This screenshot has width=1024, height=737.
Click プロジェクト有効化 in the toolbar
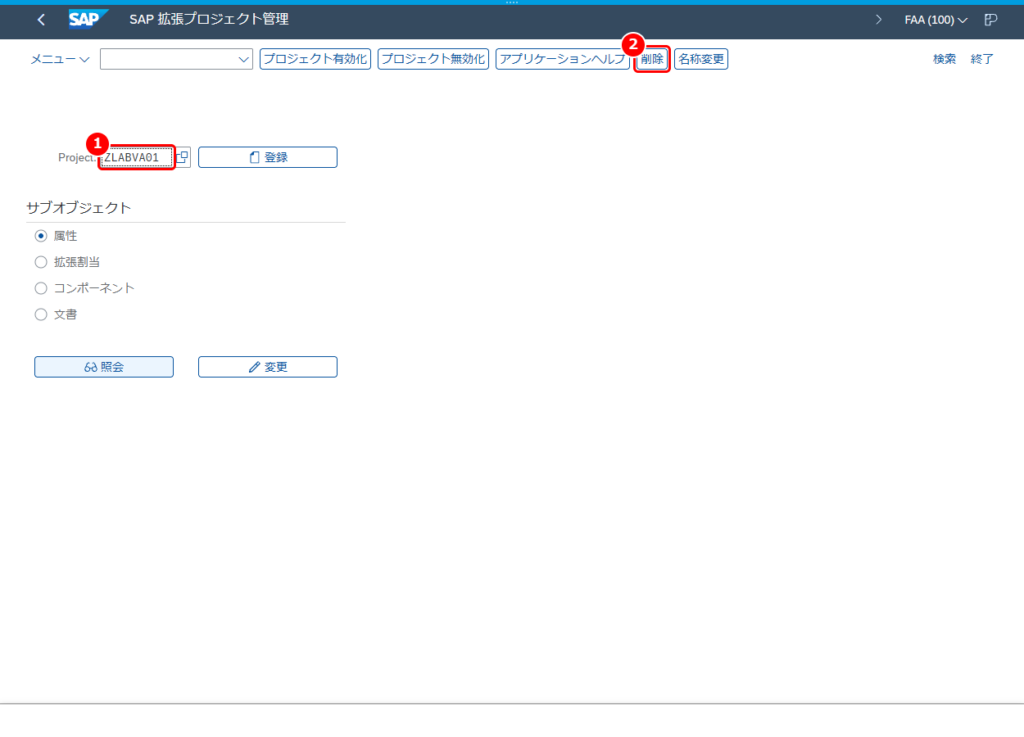(315, 59)
